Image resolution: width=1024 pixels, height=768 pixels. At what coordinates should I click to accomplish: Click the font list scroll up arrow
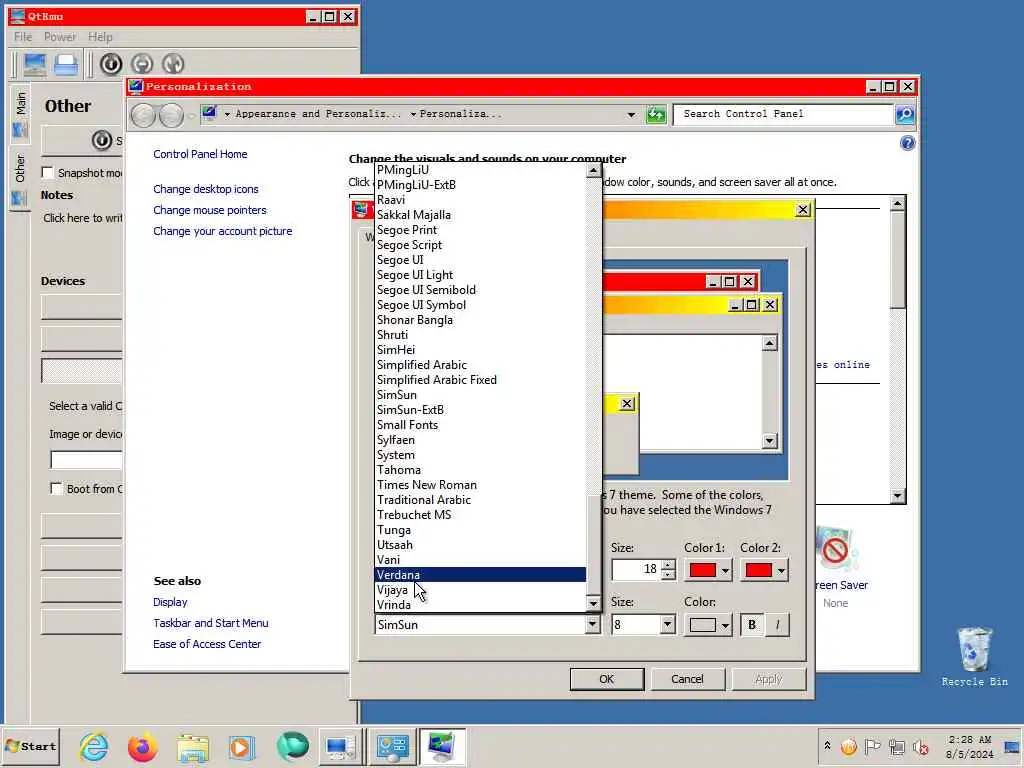pos(593,170)
